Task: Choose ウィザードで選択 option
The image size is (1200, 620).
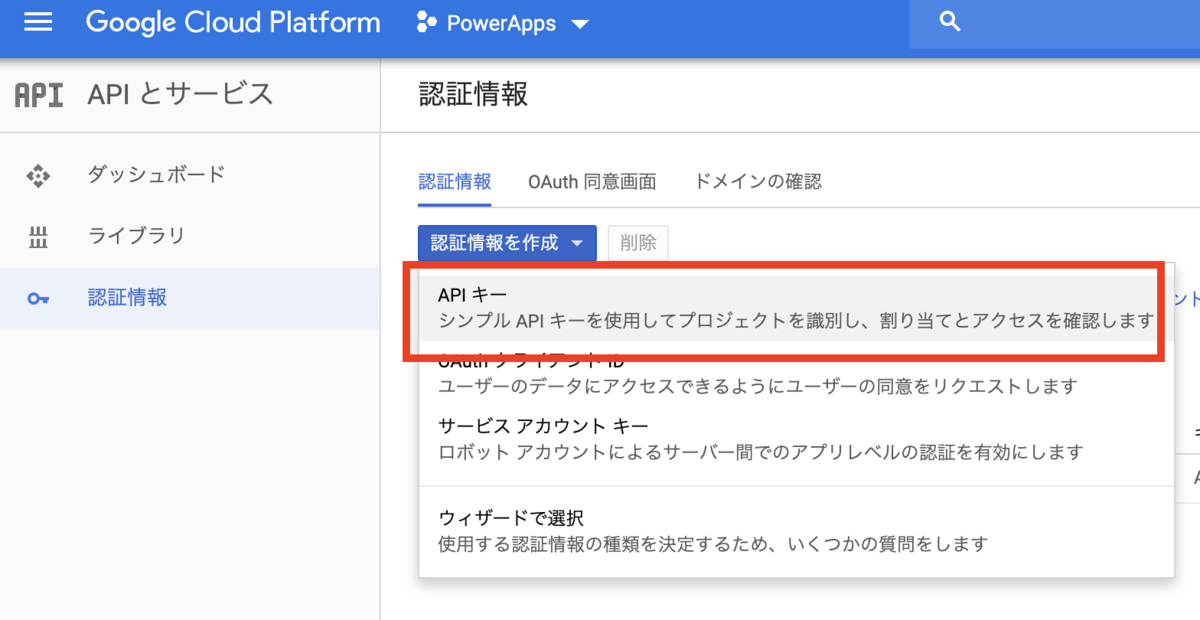Action: [795, 531]
